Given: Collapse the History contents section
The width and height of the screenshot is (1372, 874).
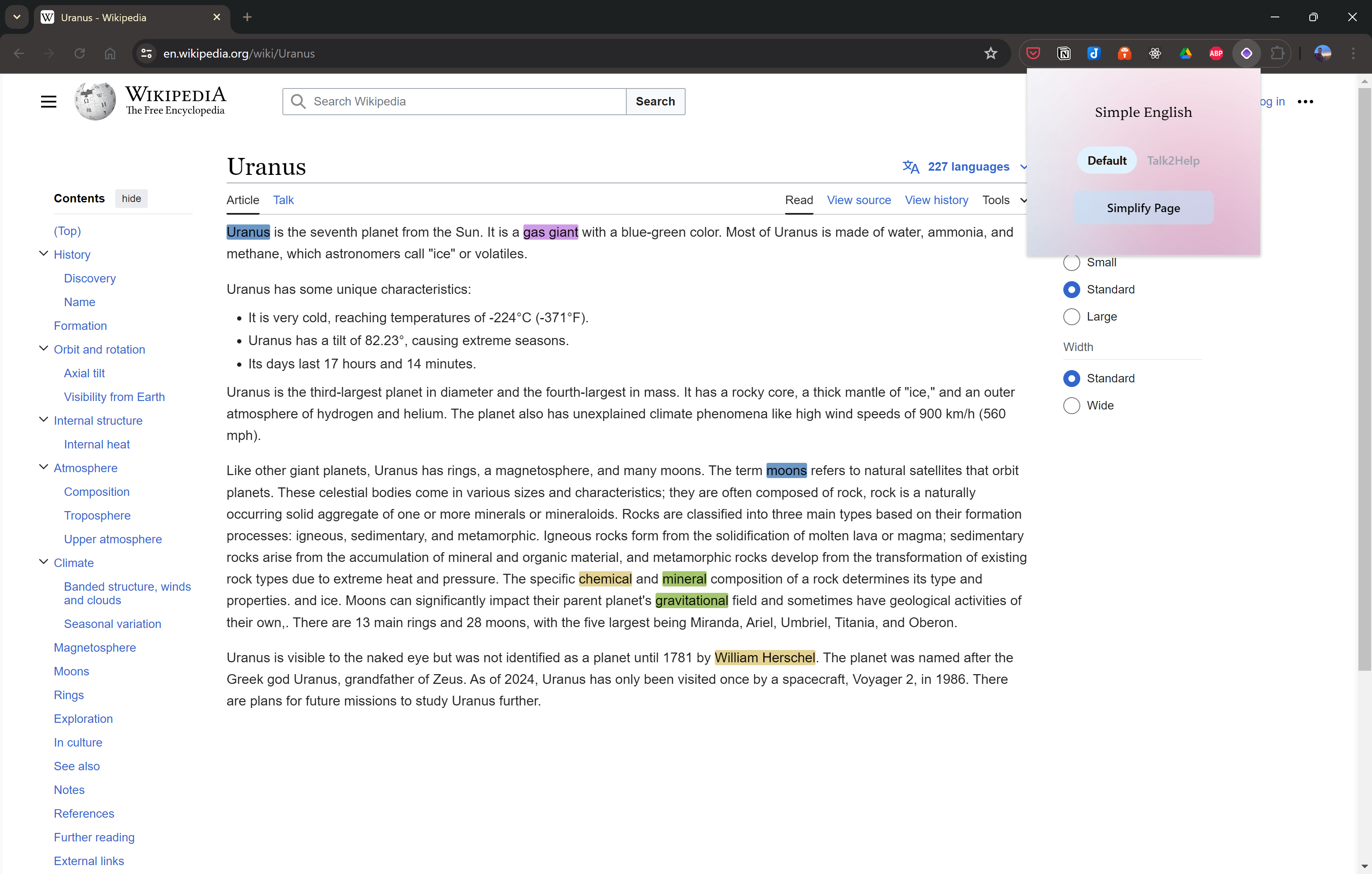Looking at the screenshot, I should (x=43, y=254).
